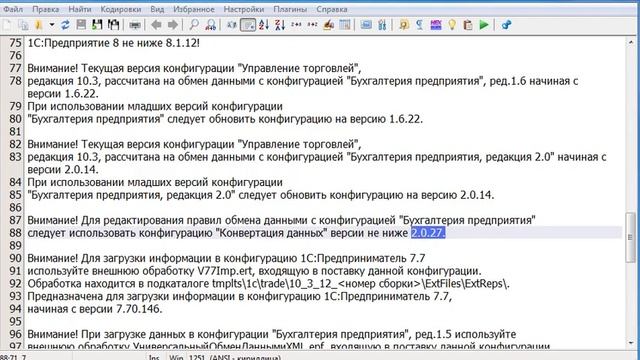Click line number 75 in the margin

click(x=16, y=43)
